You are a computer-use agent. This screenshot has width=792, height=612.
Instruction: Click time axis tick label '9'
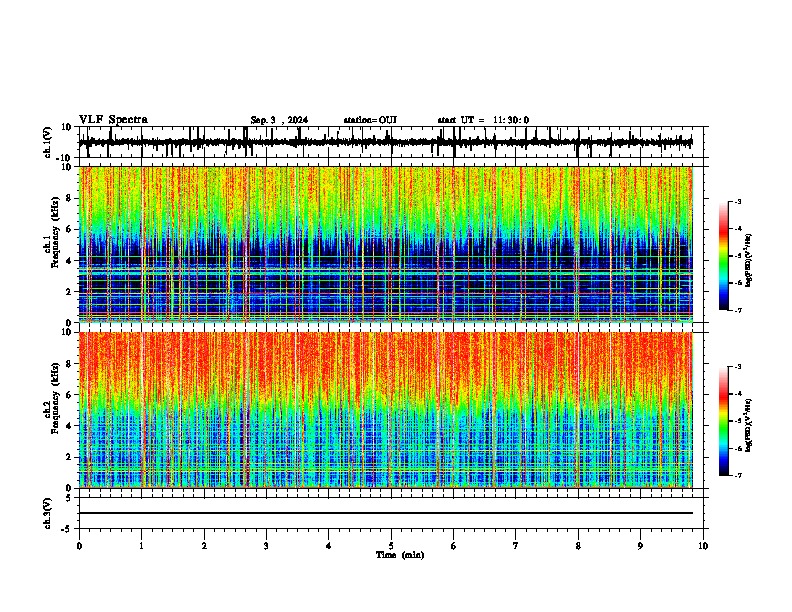point(640,546)
